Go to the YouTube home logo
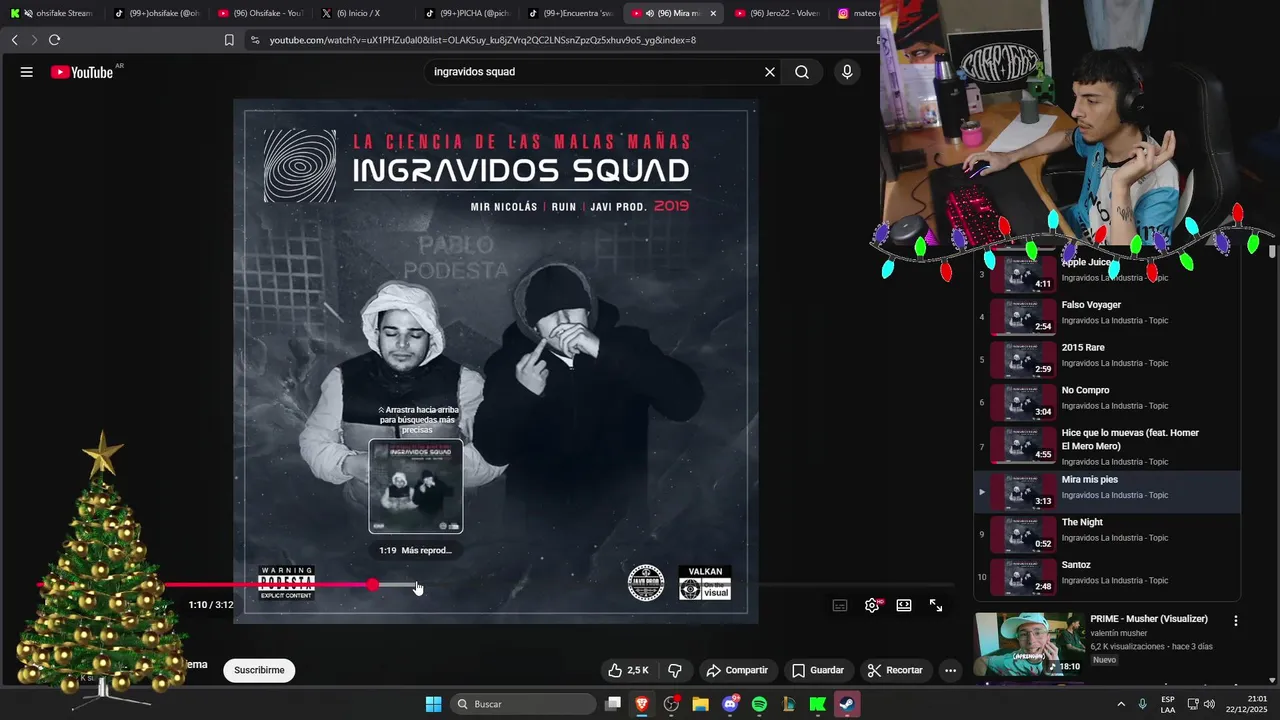1280x720 pixels. (x=82, y=72)
